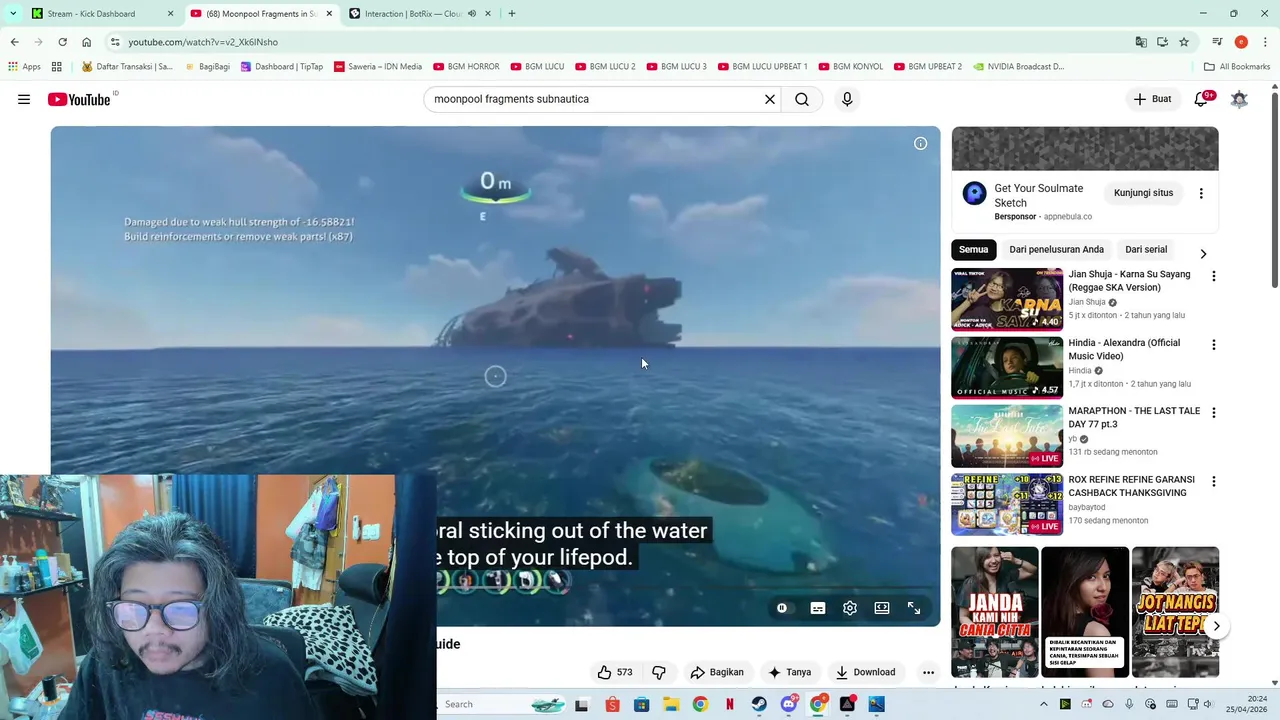This screenshot has width=1280, height=720.
Task: Open the YouTube notifications bell
Action: 1201,99
